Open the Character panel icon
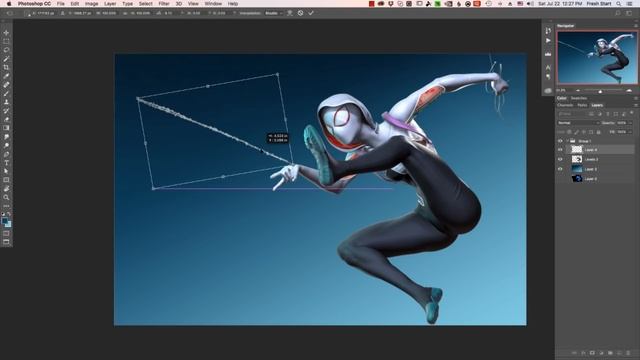Viewport: 640px width, 360px height. pyautogui.click(x=548, y=67)
